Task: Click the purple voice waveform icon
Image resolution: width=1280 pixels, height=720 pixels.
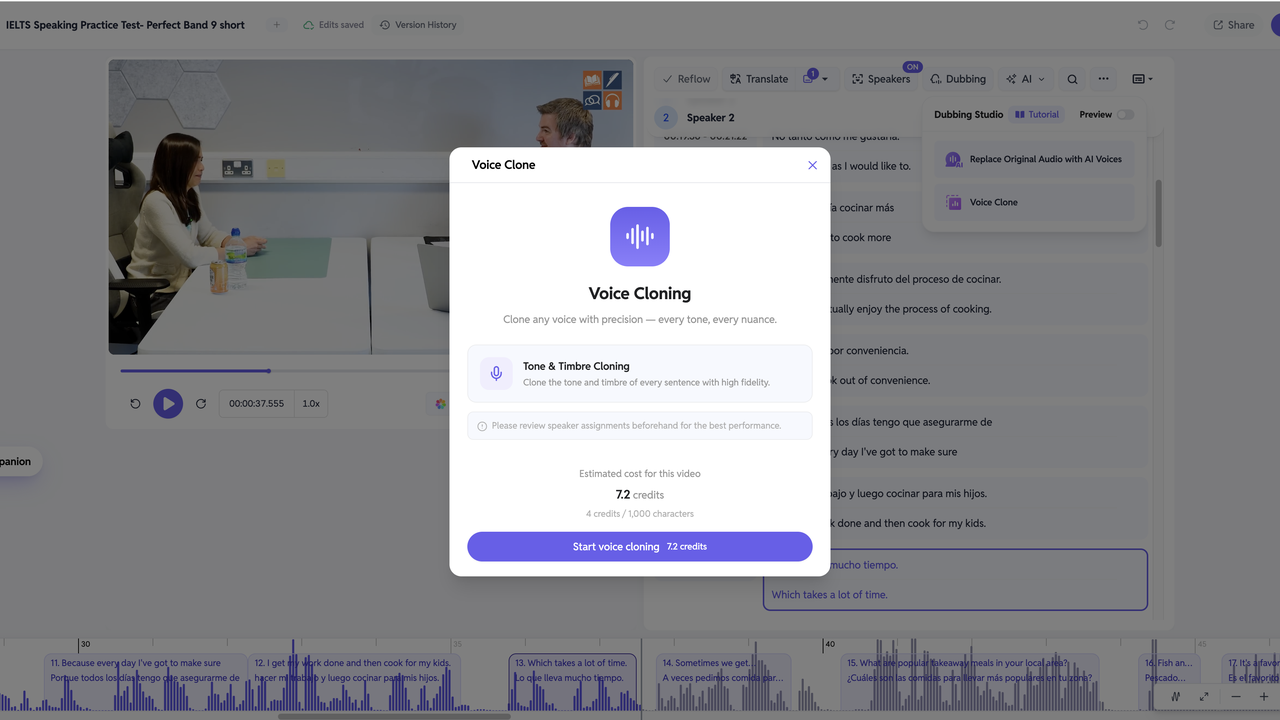Action: click(x=640, y=236)
